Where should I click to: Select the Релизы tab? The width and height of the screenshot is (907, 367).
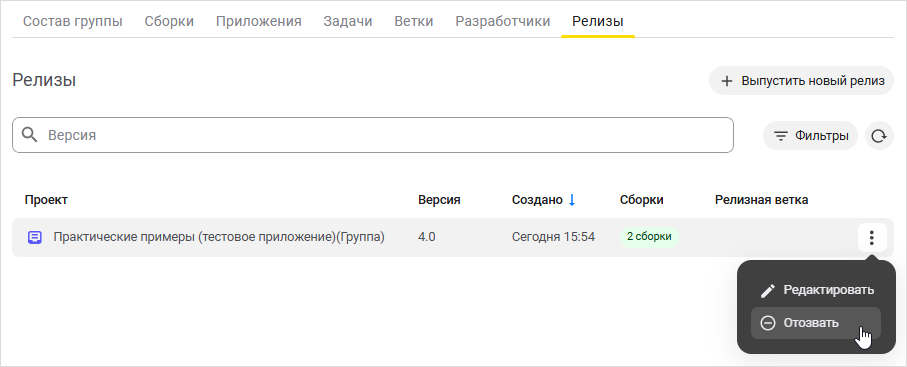(598, 22)
